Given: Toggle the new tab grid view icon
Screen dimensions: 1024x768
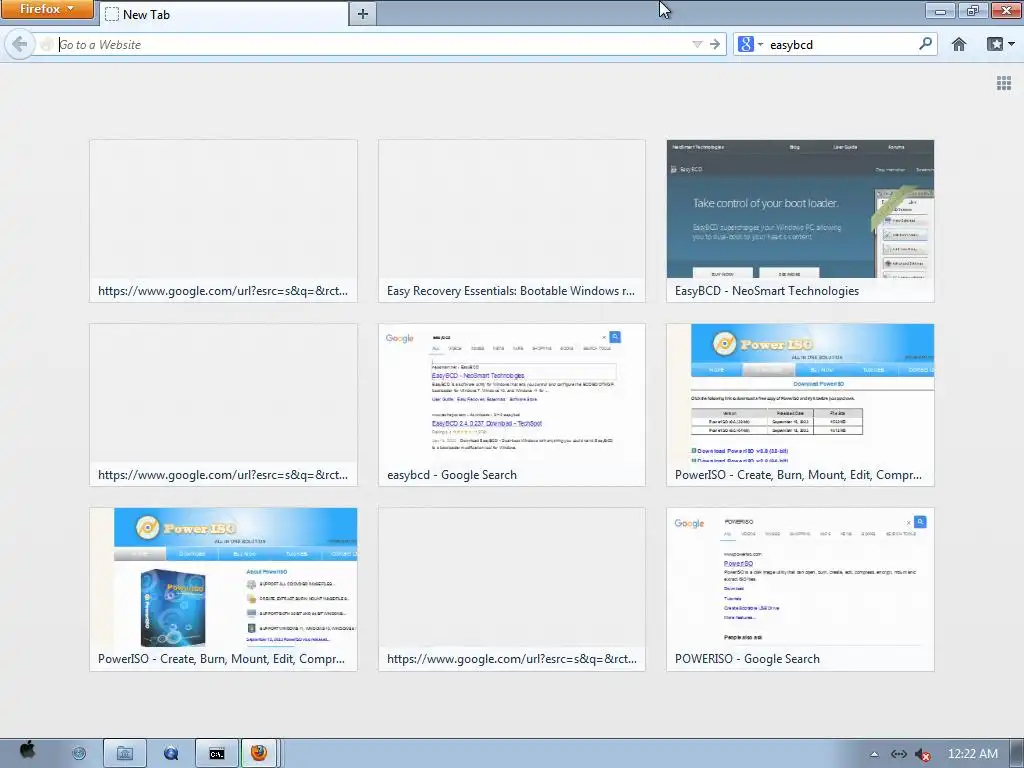Looking at the screenshot, I should pos(1004,83).
